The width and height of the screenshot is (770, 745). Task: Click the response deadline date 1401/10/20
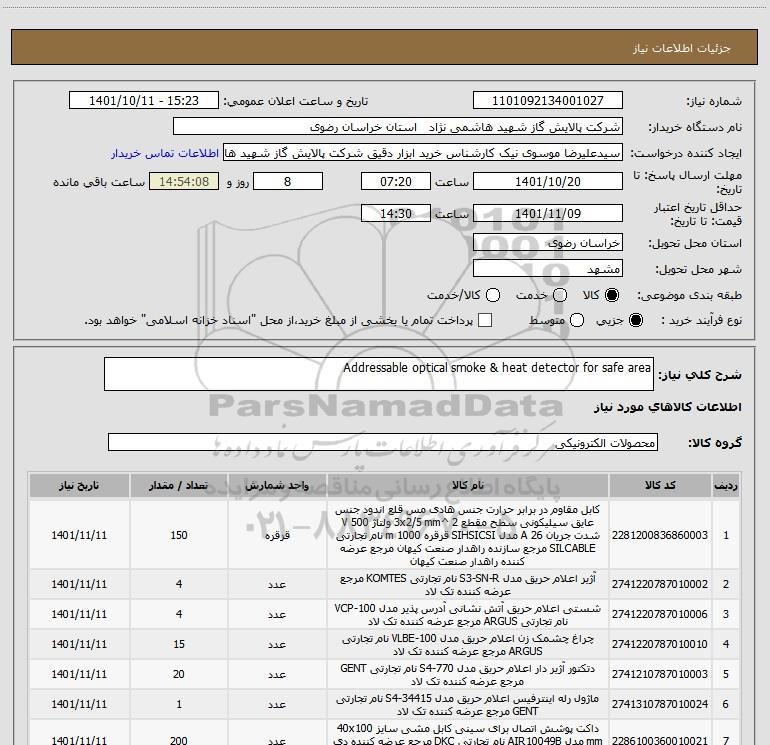[x=547, y=182]
